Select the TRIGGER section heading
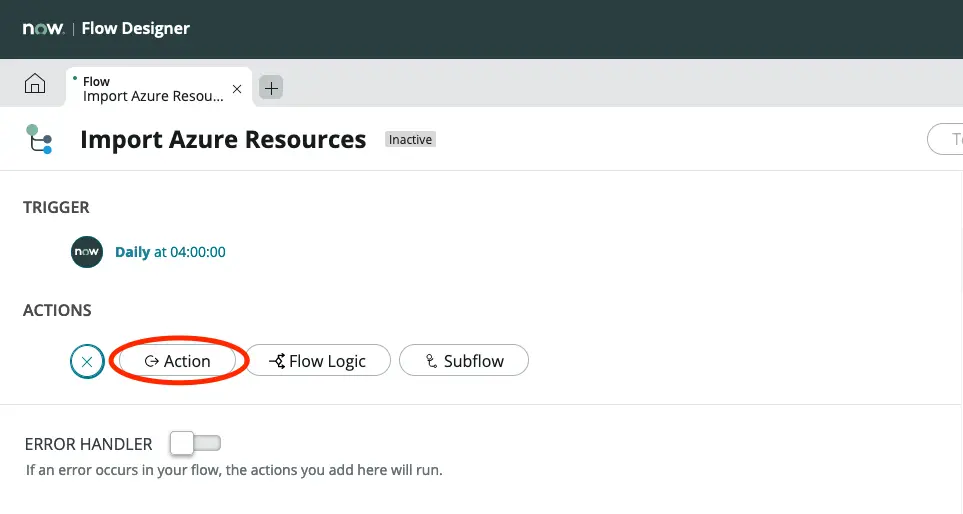963x514 pixels. point(56,207)
